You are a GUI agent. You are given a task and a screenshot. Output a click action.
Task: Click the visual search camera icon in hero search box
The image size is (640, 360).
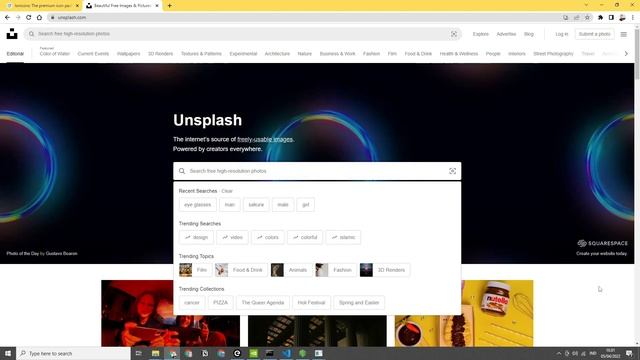[452, 171]
